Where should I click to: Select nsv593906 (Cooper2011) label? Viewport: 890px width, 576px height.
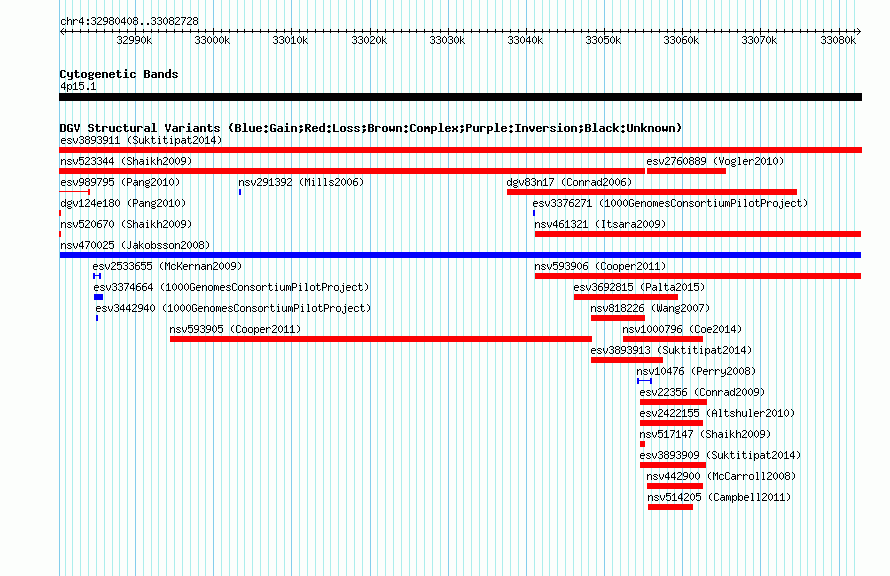[x=601, y=266]
